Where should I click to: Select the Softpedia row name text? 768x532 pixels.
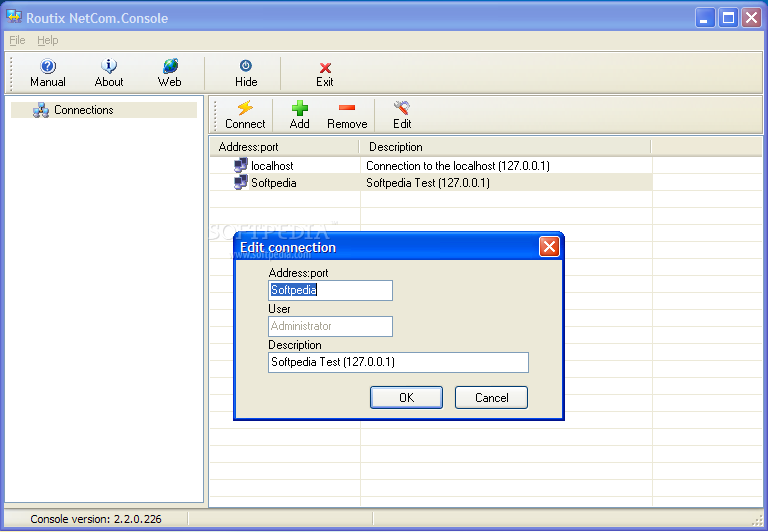274,183
